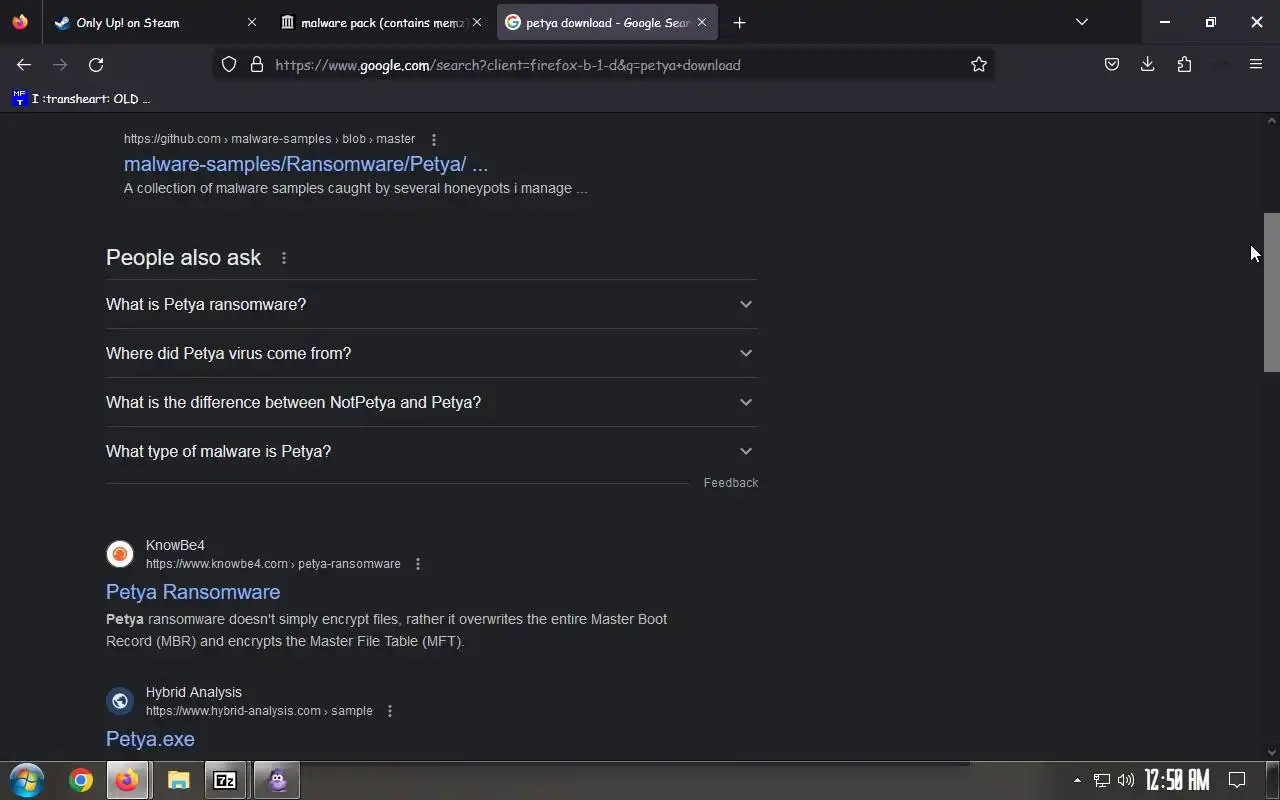1280x800 pixels.
Task: Click the pinned Firefox View tab icon
Action: [20, 22]
